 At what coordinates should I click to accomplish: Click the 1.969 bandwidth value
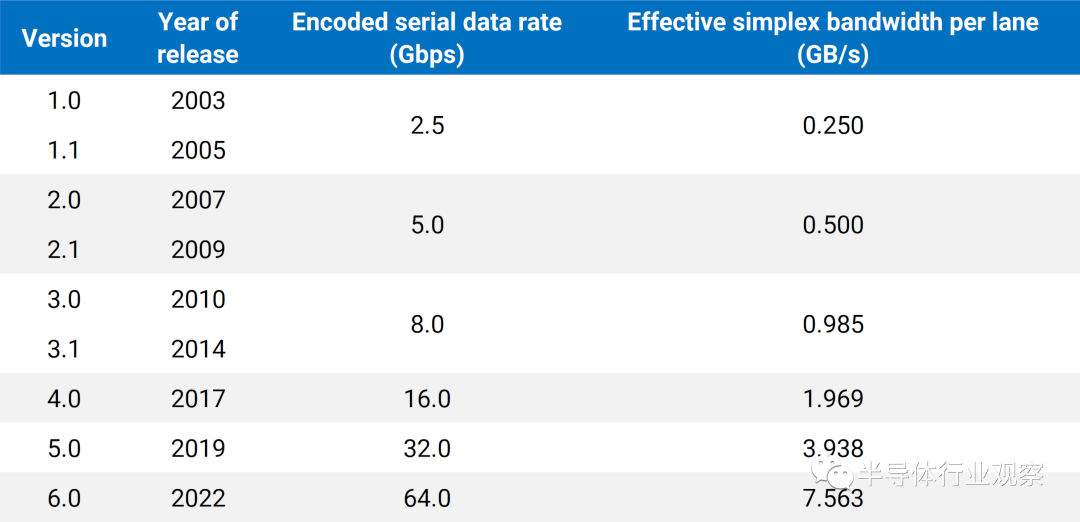tap(833, 399)
